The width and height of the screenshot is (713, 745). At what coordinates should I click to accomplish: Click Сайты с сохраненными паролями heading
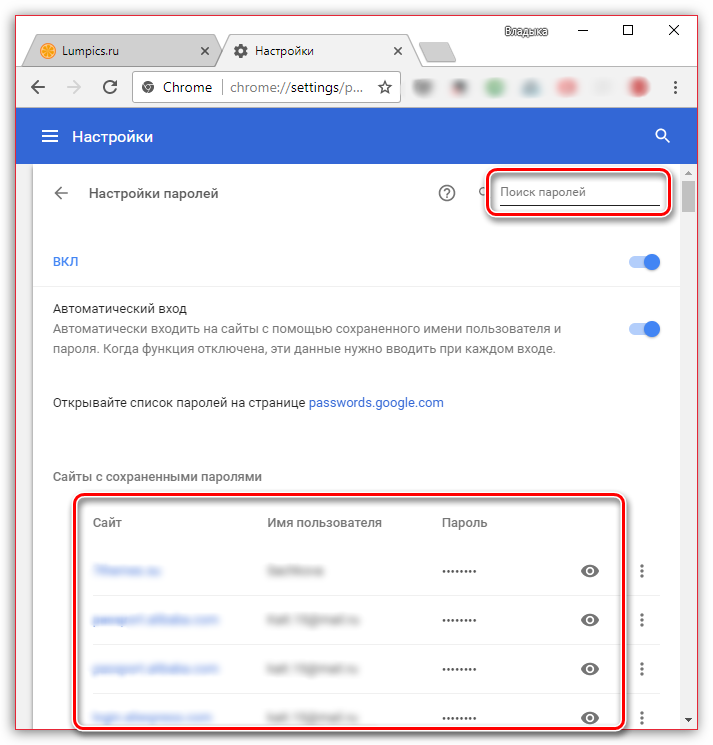[x=157, y=477]
